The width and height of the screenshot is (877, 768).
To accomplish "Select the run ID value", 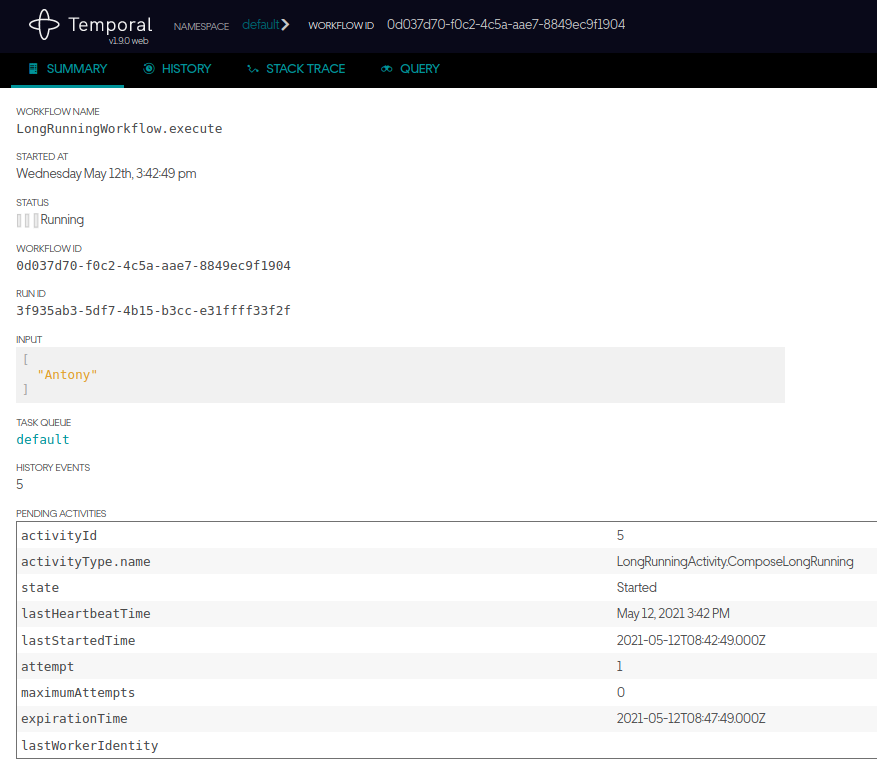I will pyautogui.click(x=152, y=310).
